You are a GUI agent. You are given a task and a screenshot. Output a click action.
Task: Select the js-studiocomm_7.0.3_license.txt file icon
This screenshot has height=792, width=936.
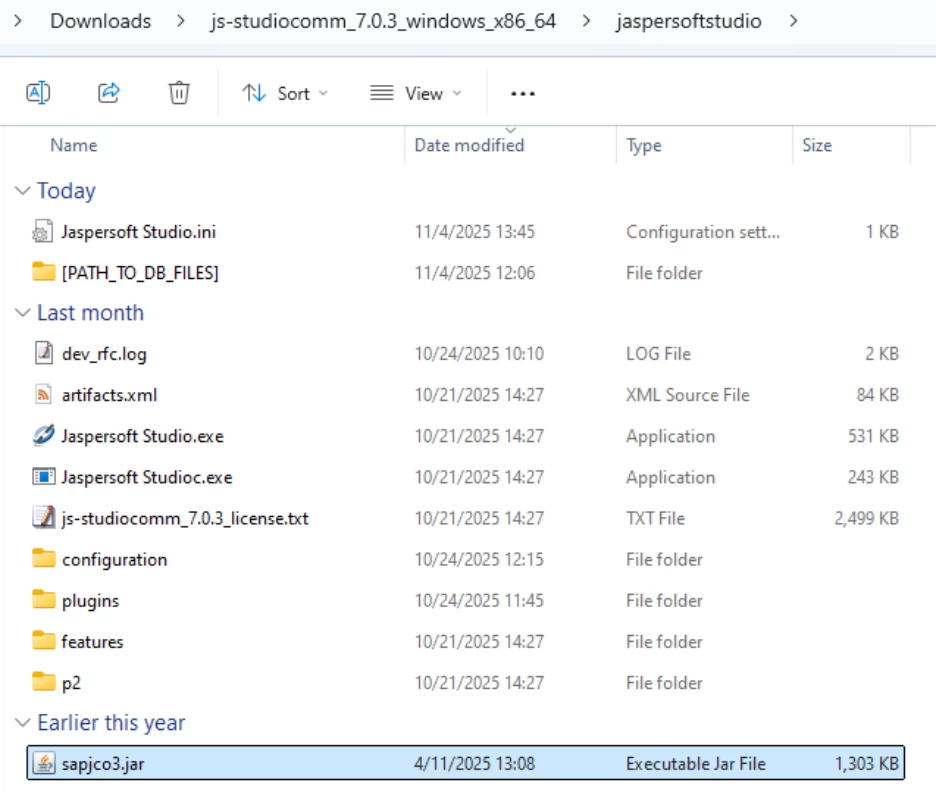[43, 517]
